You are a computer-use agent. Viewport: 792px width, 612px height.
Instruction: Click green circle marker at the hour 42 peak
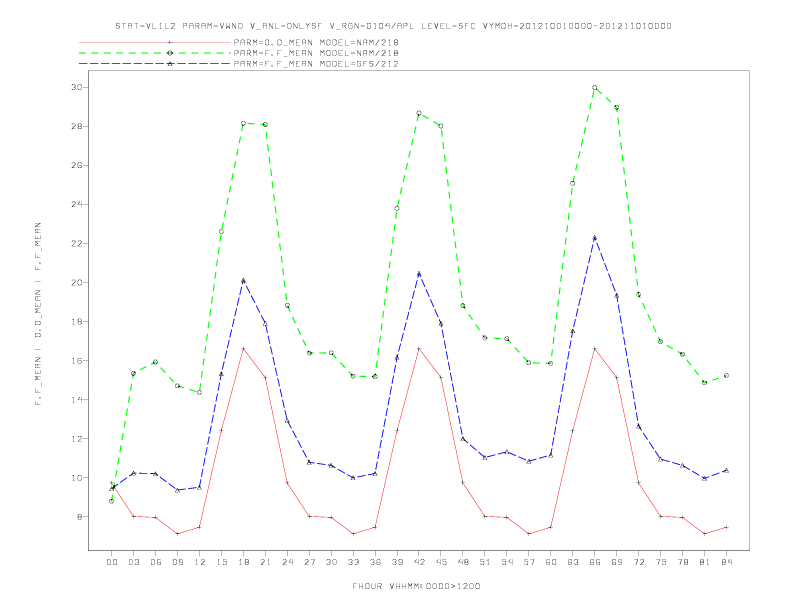point(419,113)
